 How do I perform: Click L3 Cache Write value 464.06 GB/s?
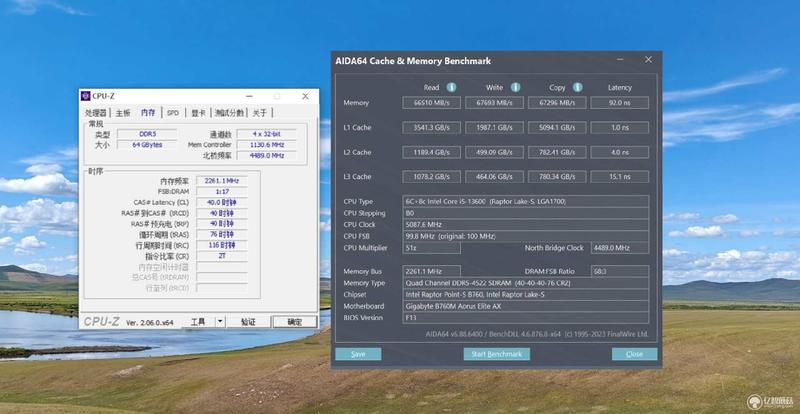tap(494, 177)
